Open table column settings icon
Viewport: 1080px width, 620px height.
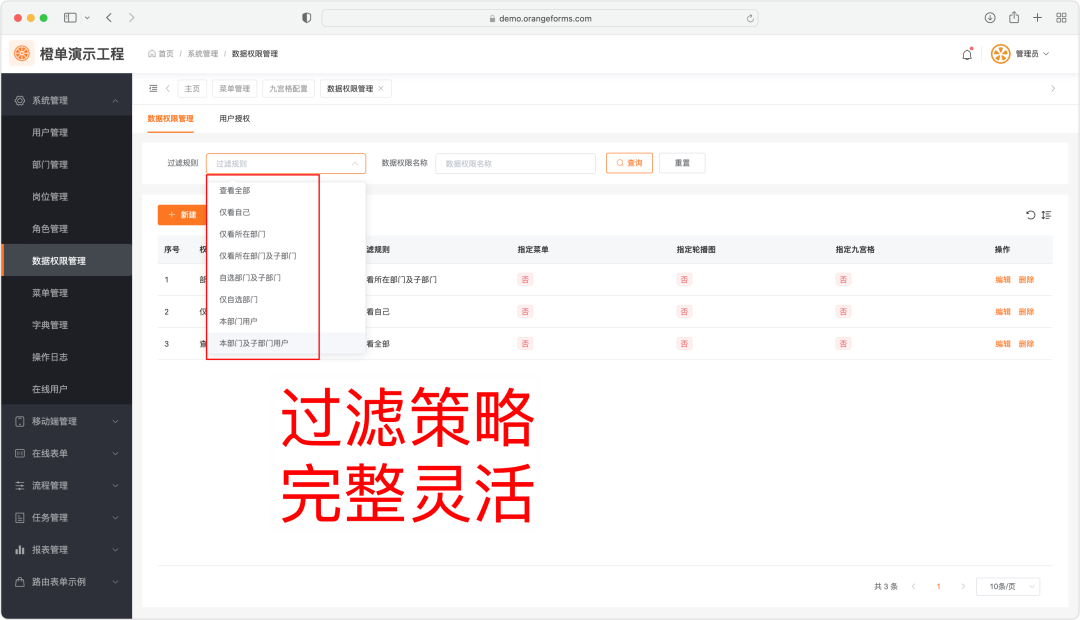[1046, 215]
